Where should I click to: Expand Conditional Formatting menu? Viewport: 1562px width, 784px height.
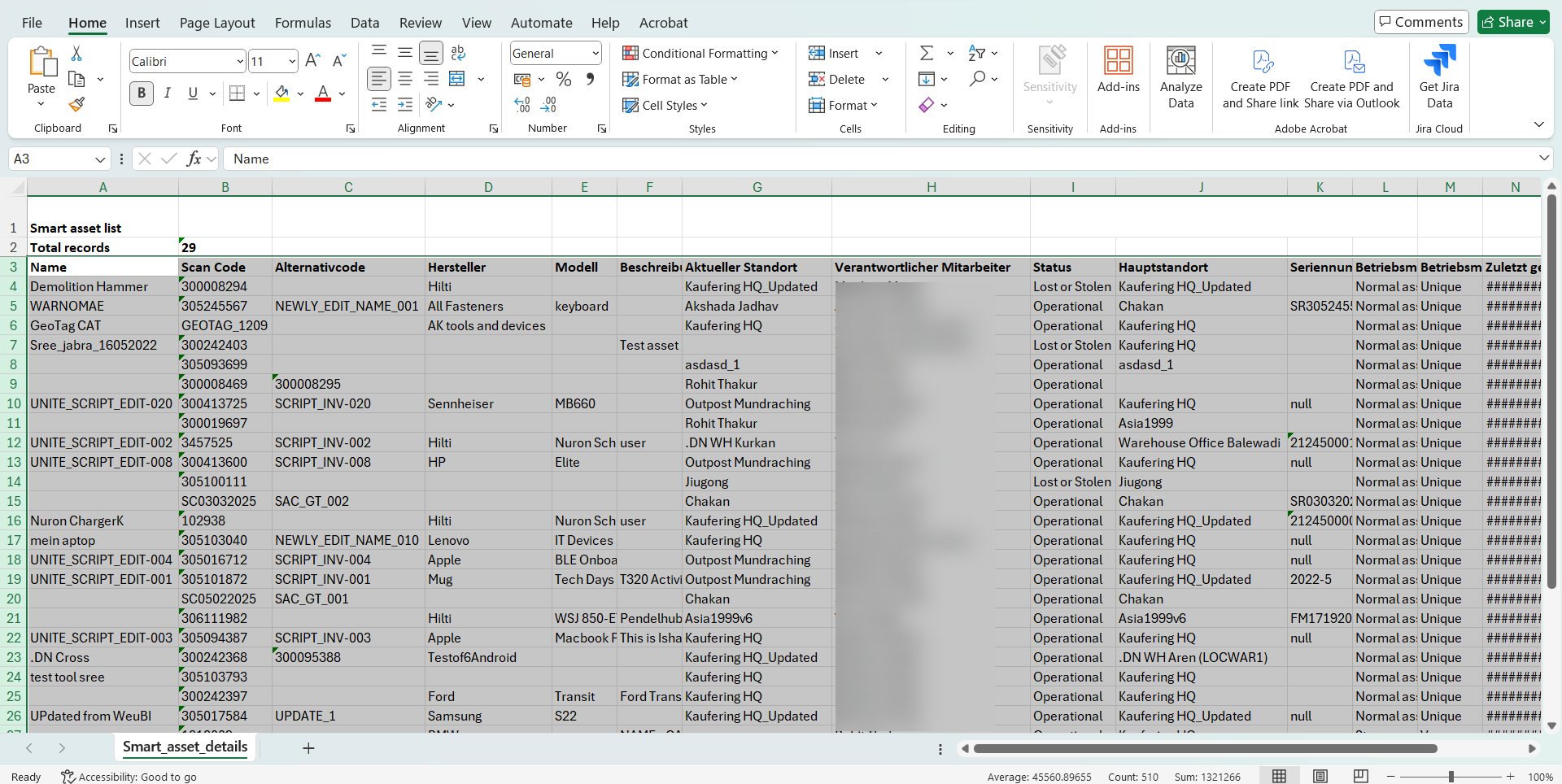(x=700, y=53)
